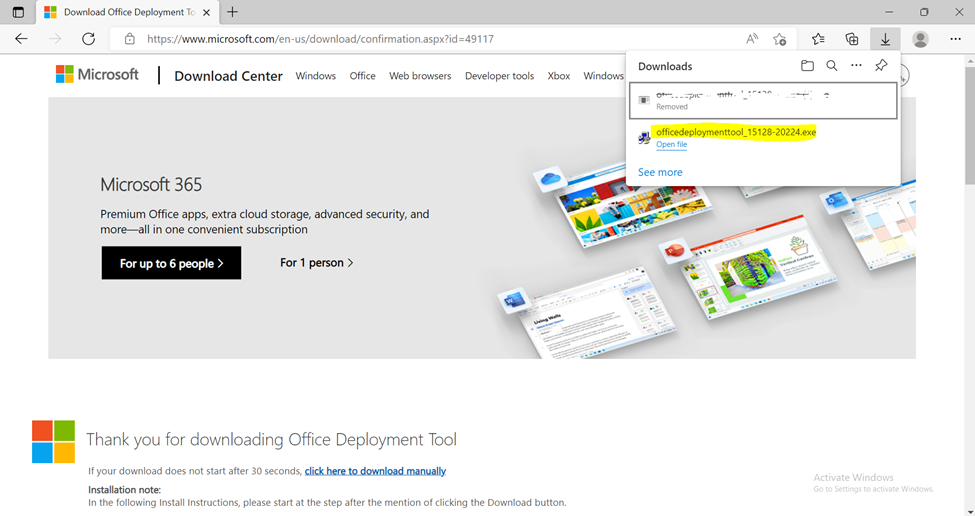Open downloads folder icon in Downloads panel
975x516 pixels.
point(807,65)
